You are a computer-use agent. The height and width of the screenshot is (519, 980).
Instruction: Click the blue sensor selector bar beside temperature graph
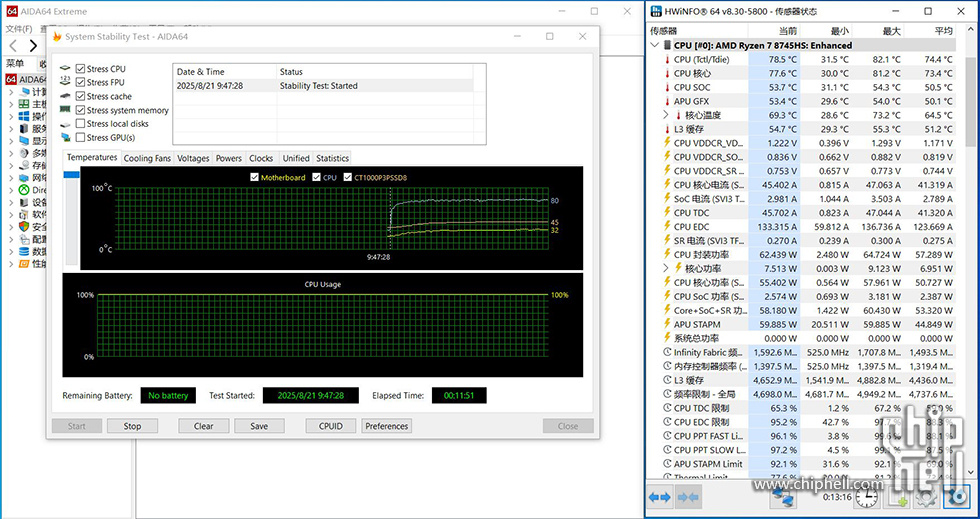coord(71,174)
